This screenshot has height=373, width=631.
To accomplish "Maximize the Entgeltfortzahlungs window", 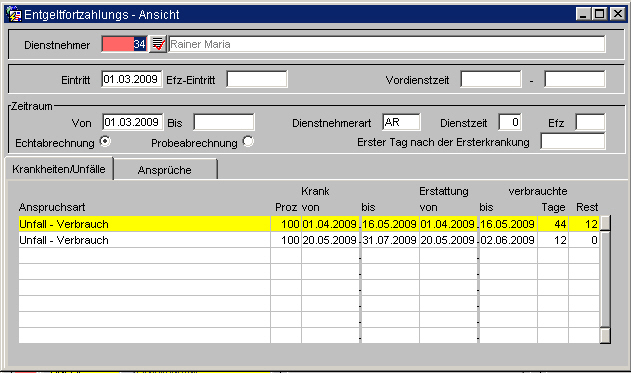I will tap(599, 14).
